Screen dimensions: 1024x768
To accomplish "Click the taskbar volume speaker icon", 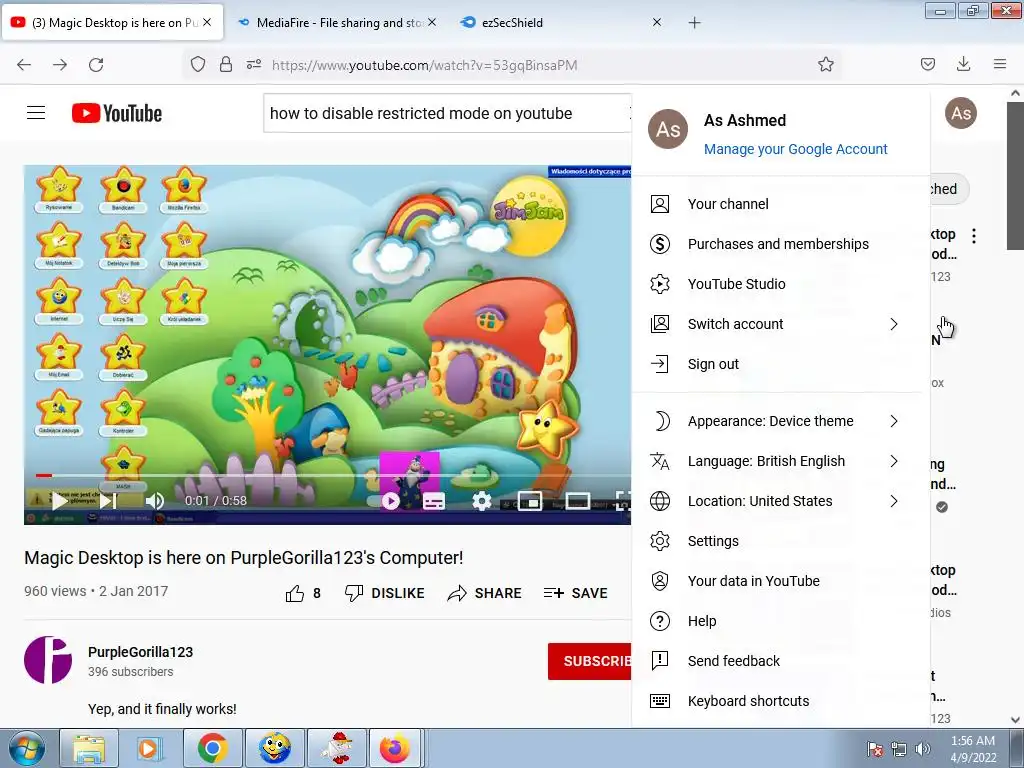I will click(x=922, y=749).
